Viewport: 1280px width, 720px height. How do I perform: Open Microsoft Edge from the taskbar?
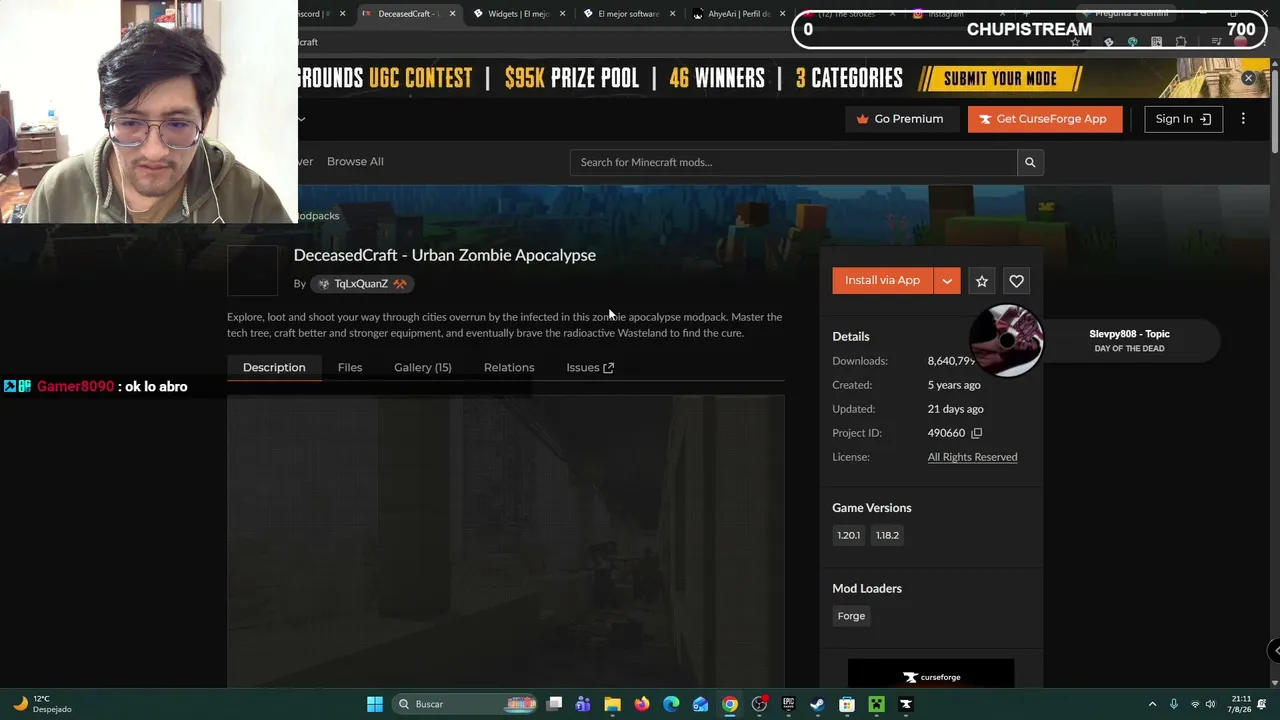pyautogui.click(x=671, y=704)
